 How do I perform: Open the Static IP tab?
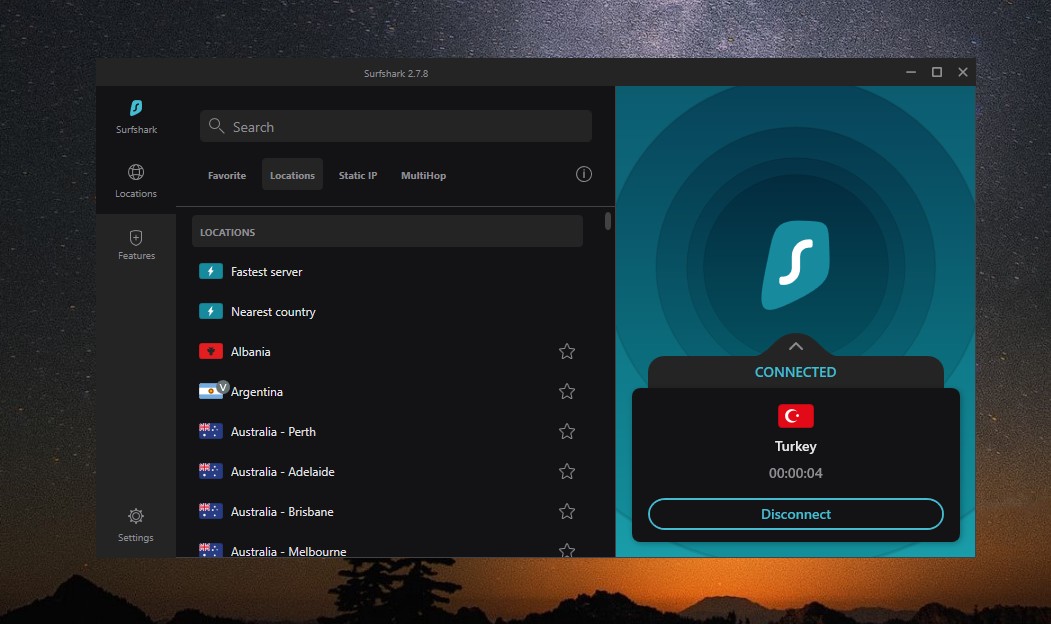(x=358, y=175)
